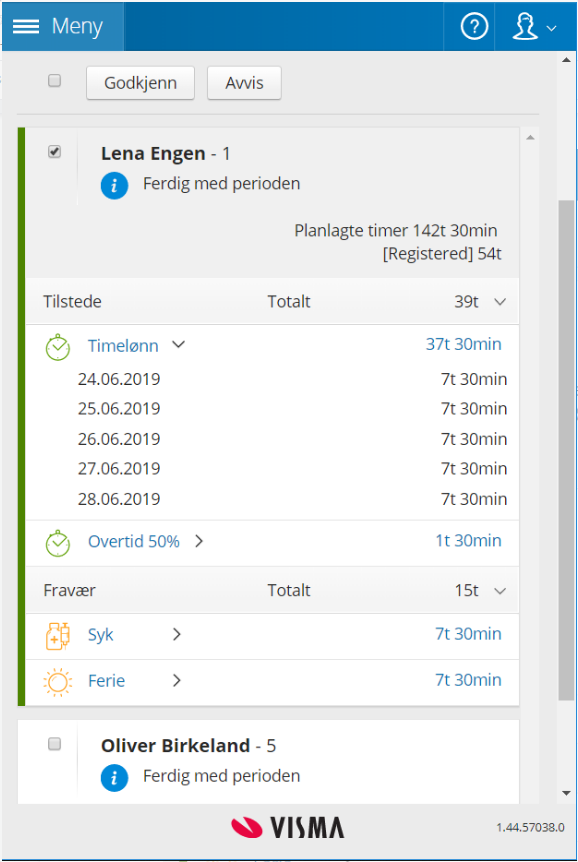Open the help question mark icon

(x=474, y=26)
